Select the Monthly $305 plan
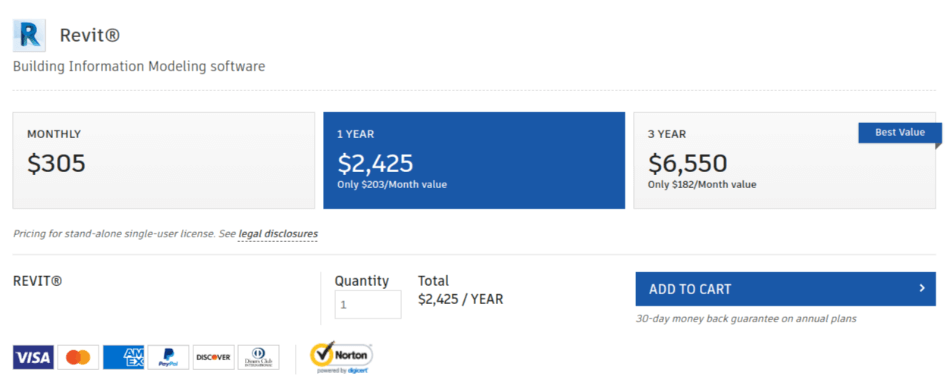 [x=164, y=161]
